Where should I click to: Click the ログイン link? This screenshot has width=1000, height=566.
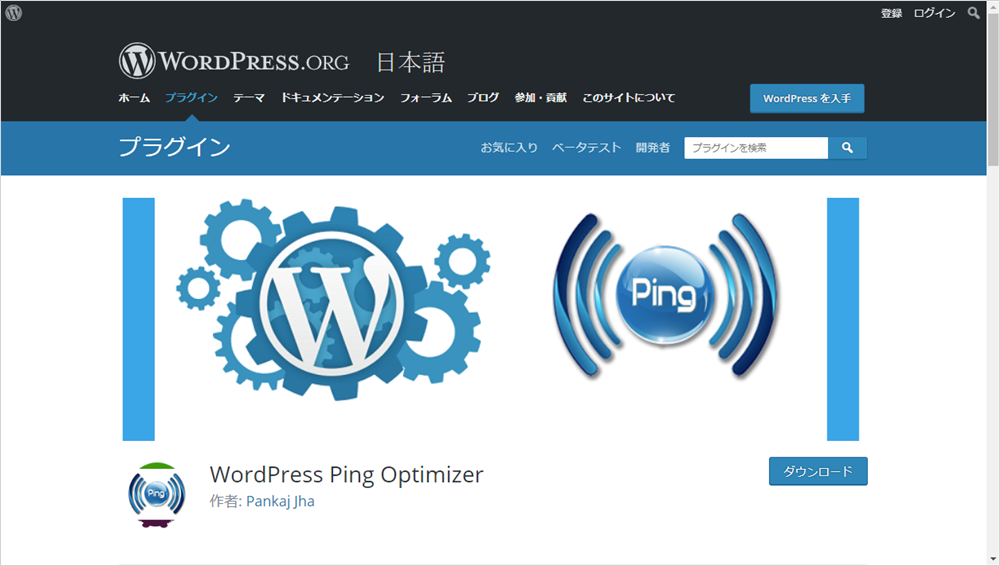pos(934,13)
